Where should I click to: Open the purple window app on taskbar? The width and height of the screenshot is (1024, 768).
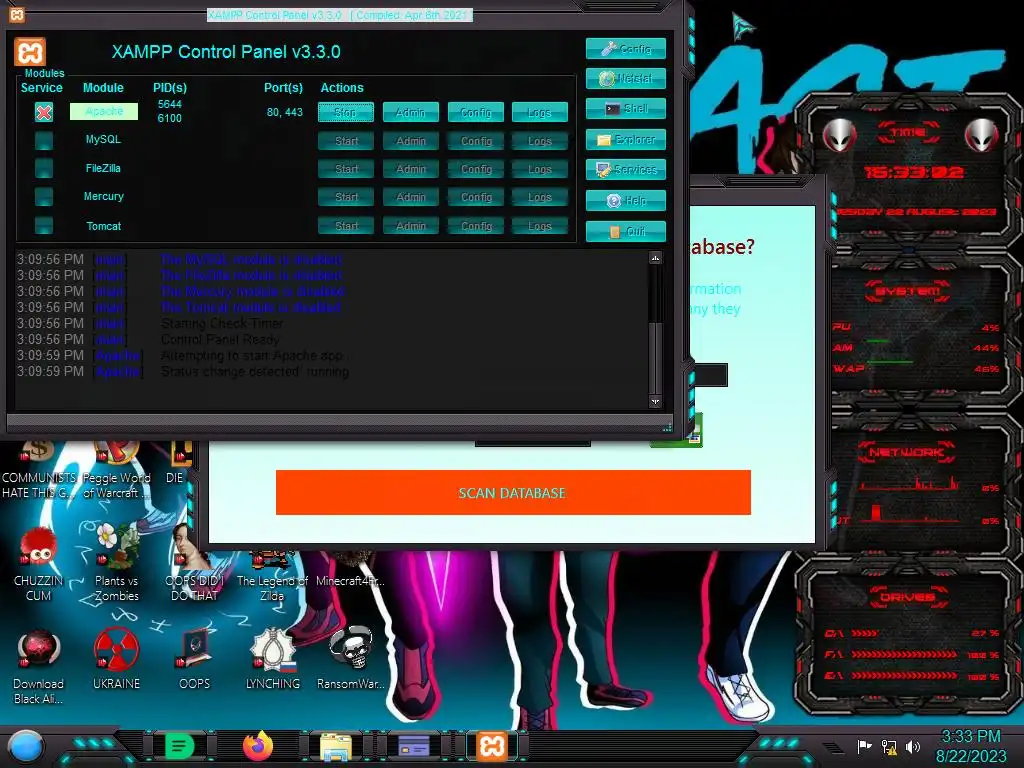click(413, 746)
